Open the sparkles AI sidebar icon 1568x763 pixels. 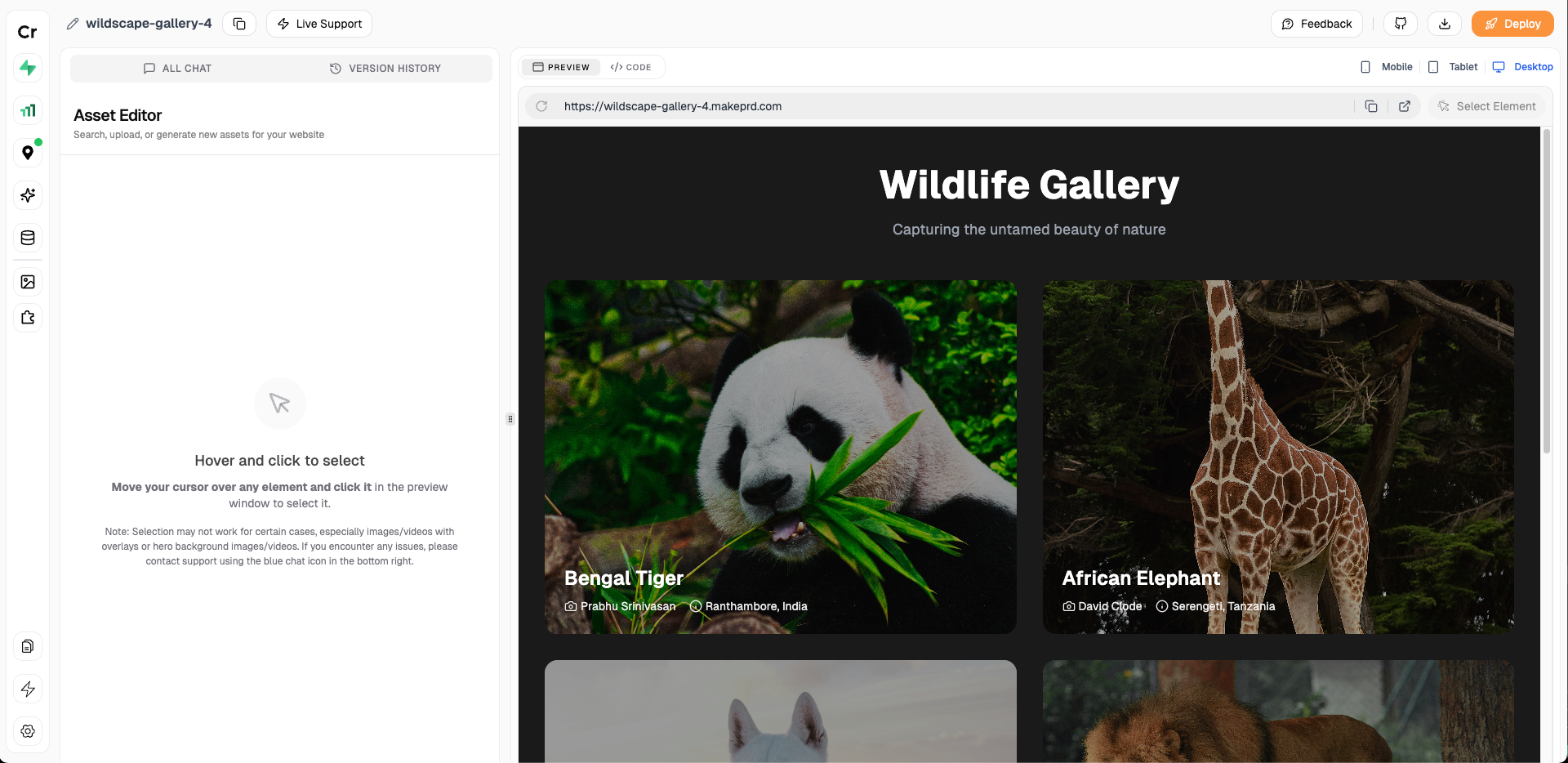(x=28, y=195)
